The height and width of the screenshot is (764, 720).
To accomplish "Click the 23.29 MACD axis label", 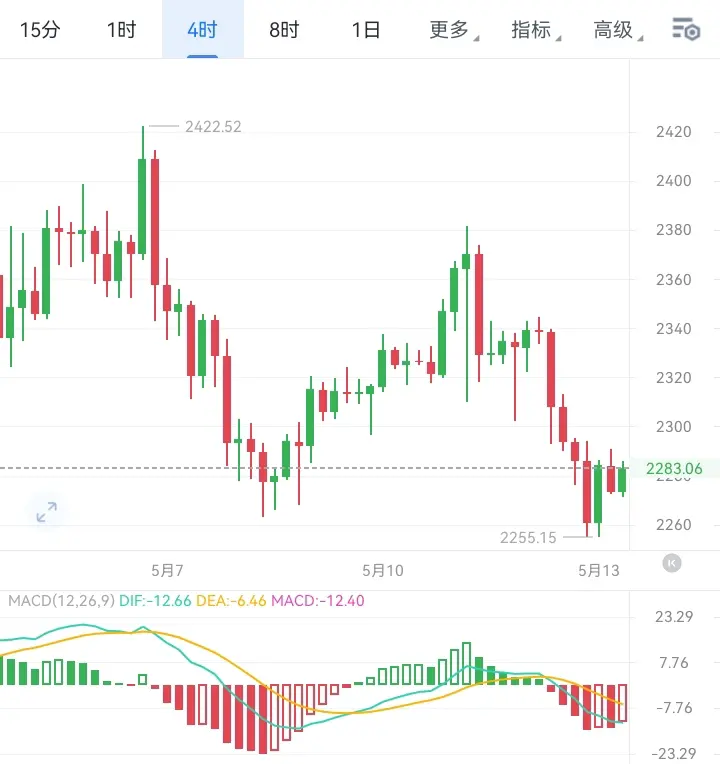I will [674, 617].
